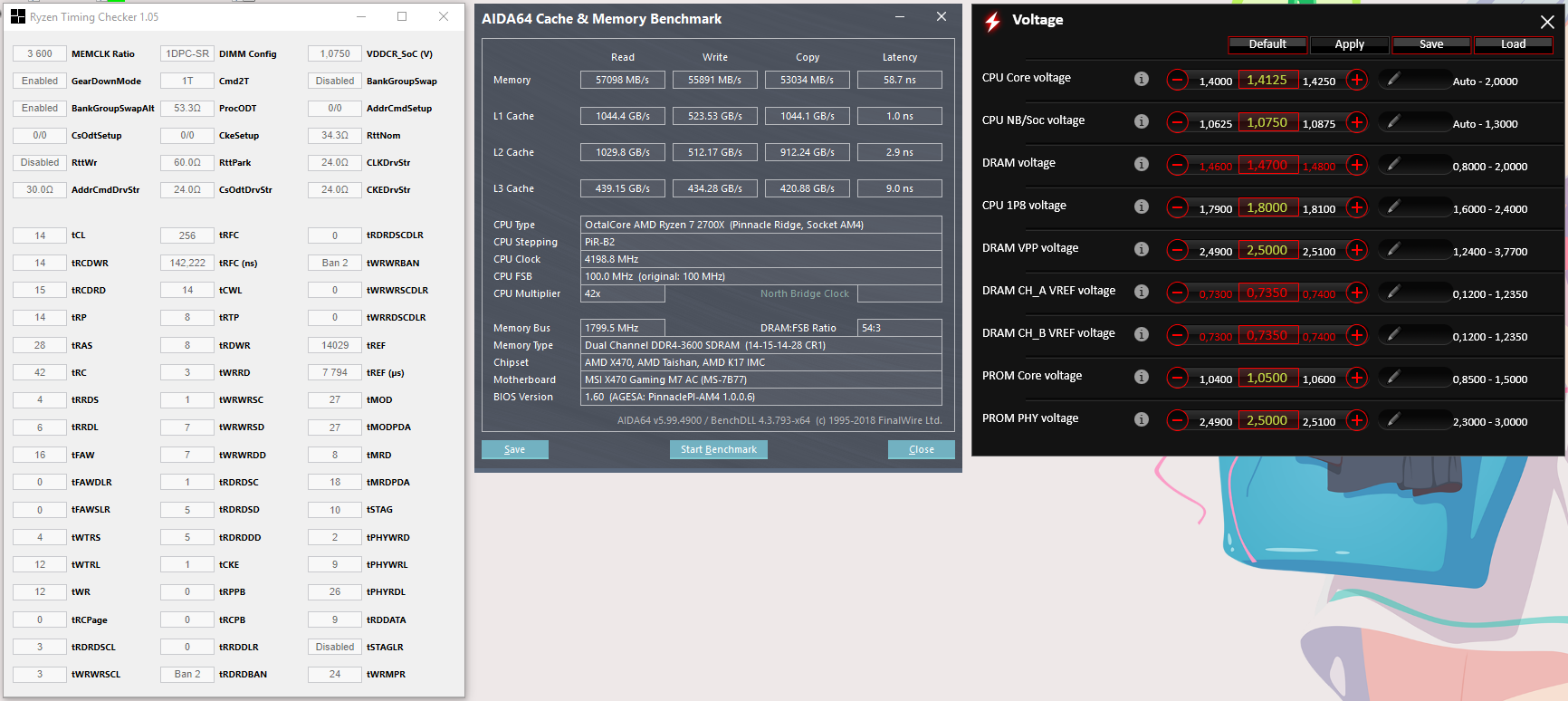Raise DRAM VPP voltage with plus icon
The width and height of the screenshot is (1568, 701).
[x=1357, y=251]
